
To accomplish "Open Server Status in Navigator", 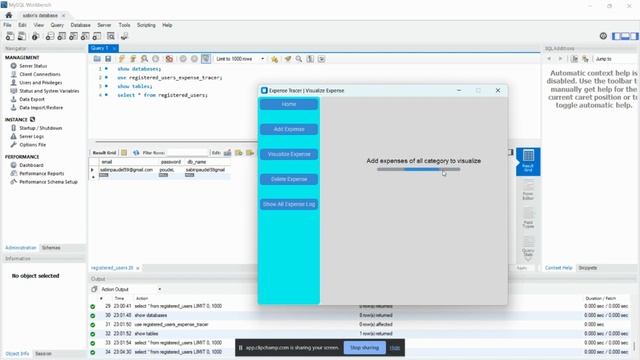I will coord(33,66).
